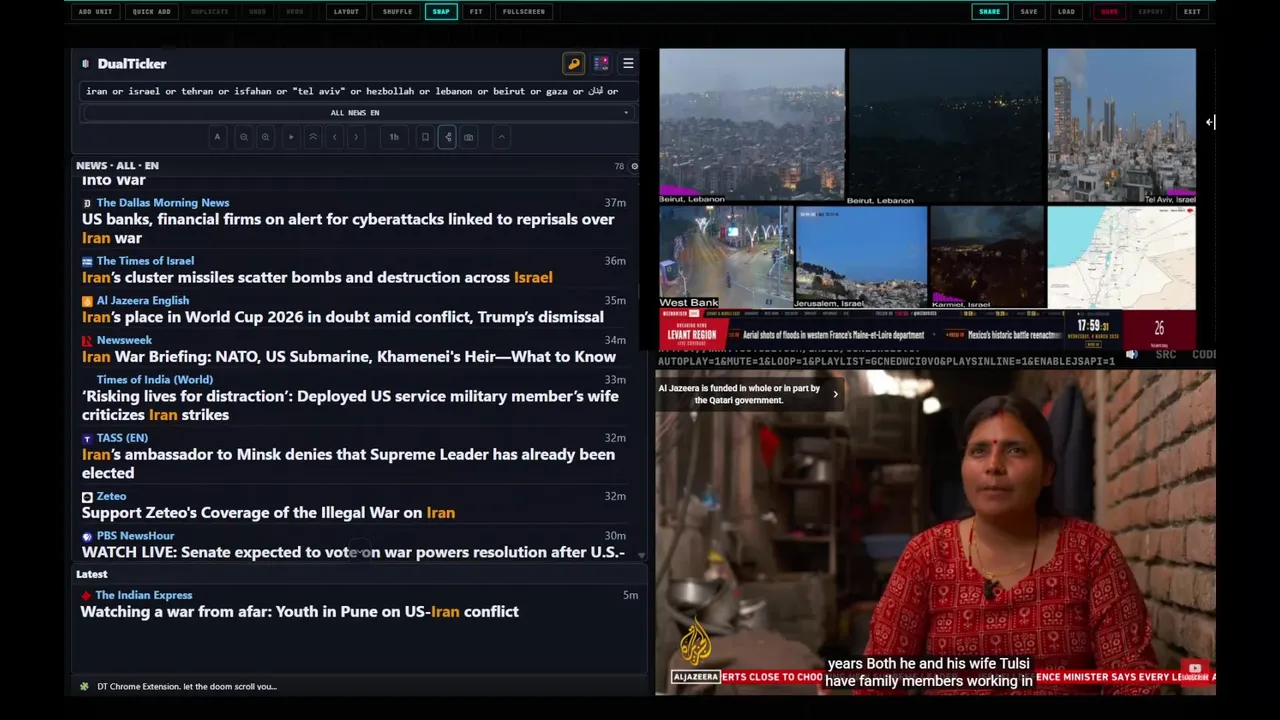Click the FIT button
The image size is (1280, 720).
click(476, 12)
